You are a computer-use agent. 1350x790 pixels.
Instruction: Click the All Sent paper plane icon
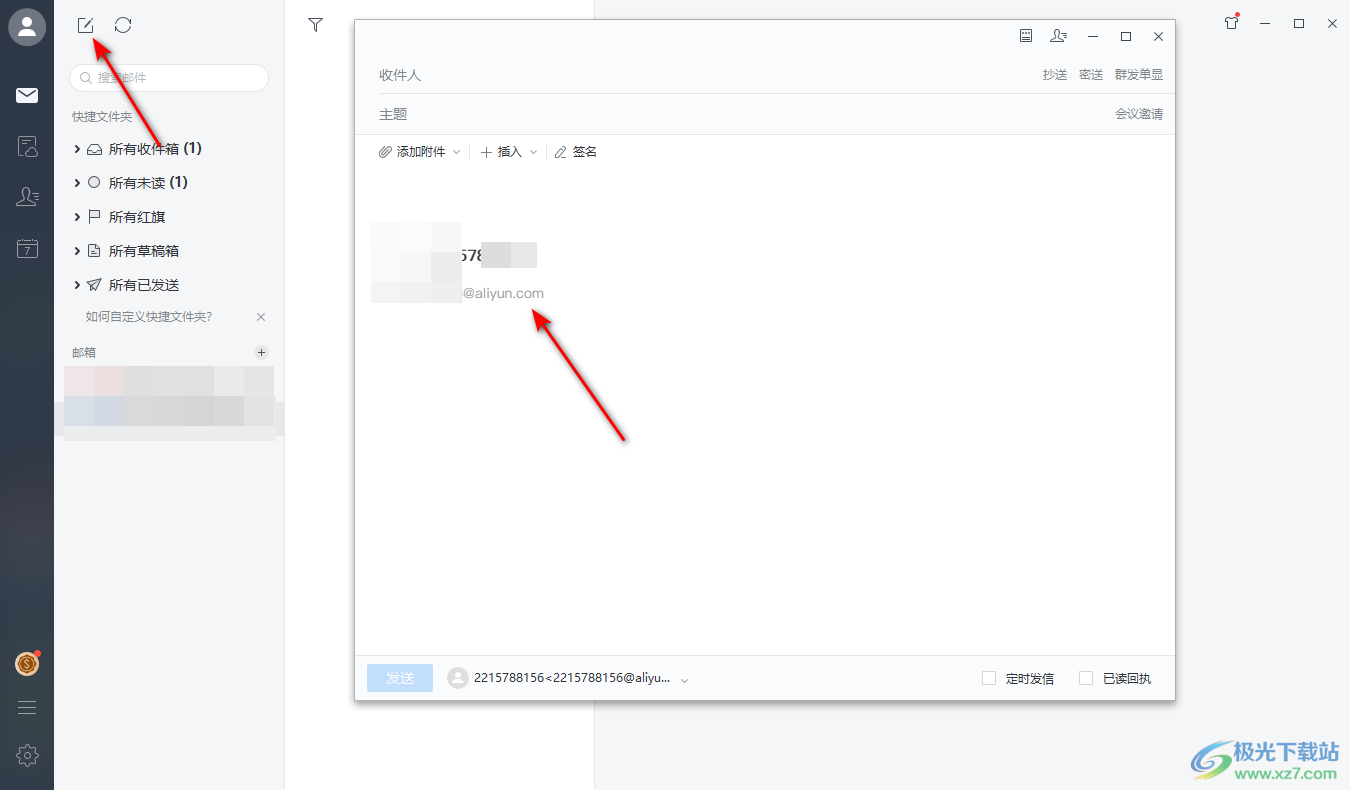(94, 285)
